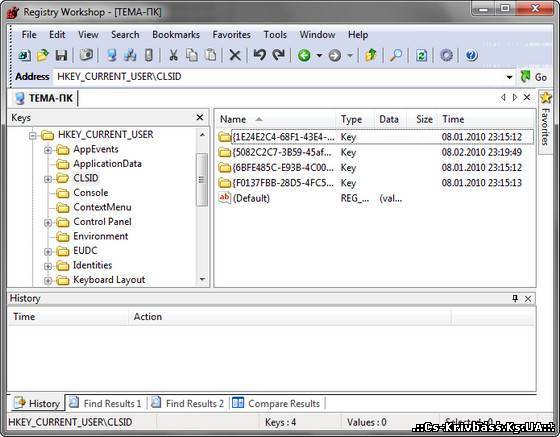The width and height of the screenshot is (560, 437).
Task: Open the View menu
Action: point(88,35)
